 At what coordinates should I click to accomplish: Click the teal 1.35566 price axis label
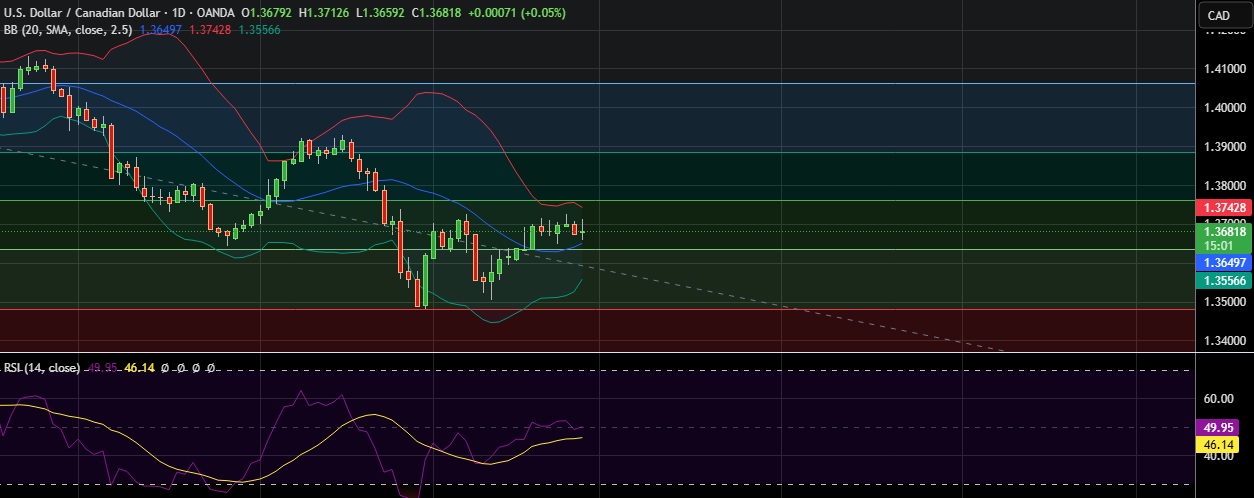(1222, 282)
